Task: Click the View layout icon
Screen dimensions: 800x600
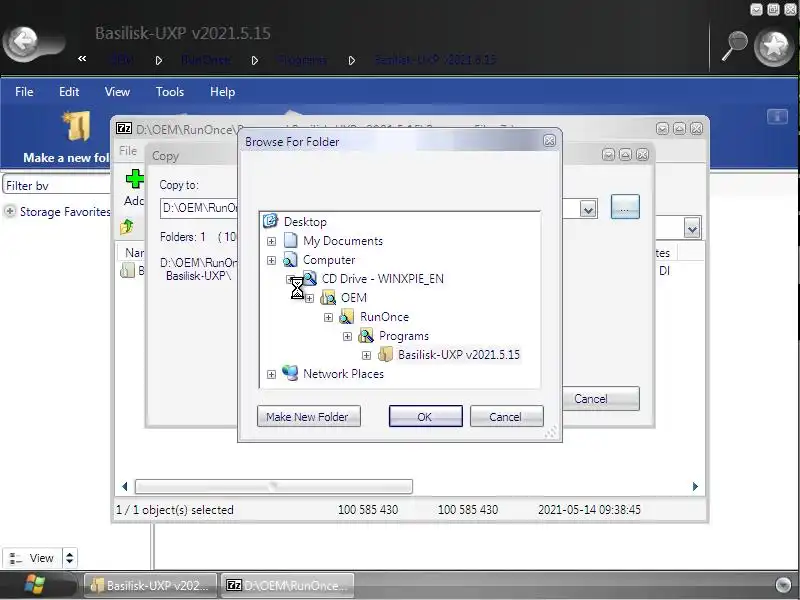Action: pyautogui.click(x=16, y=558)
